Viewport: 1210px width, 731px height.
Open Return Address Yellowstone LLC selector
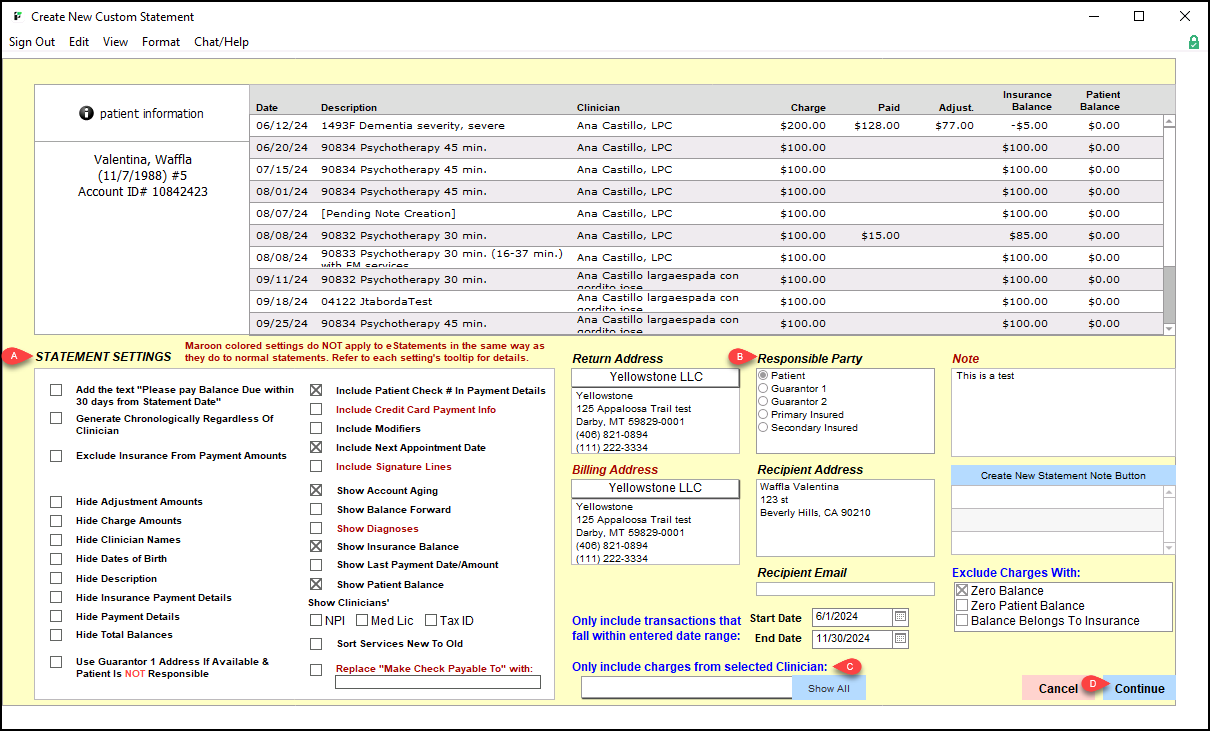[655, 377]
